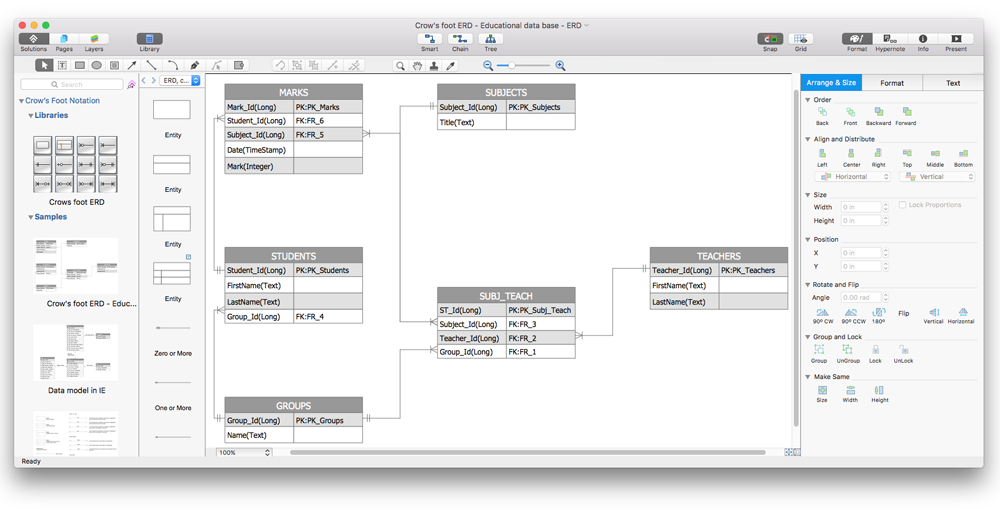The width and height of the screenshot is (1000, 514).
Task: Select the ellipse shape tool
Action: pyautogui.click(x=96, y=65)
